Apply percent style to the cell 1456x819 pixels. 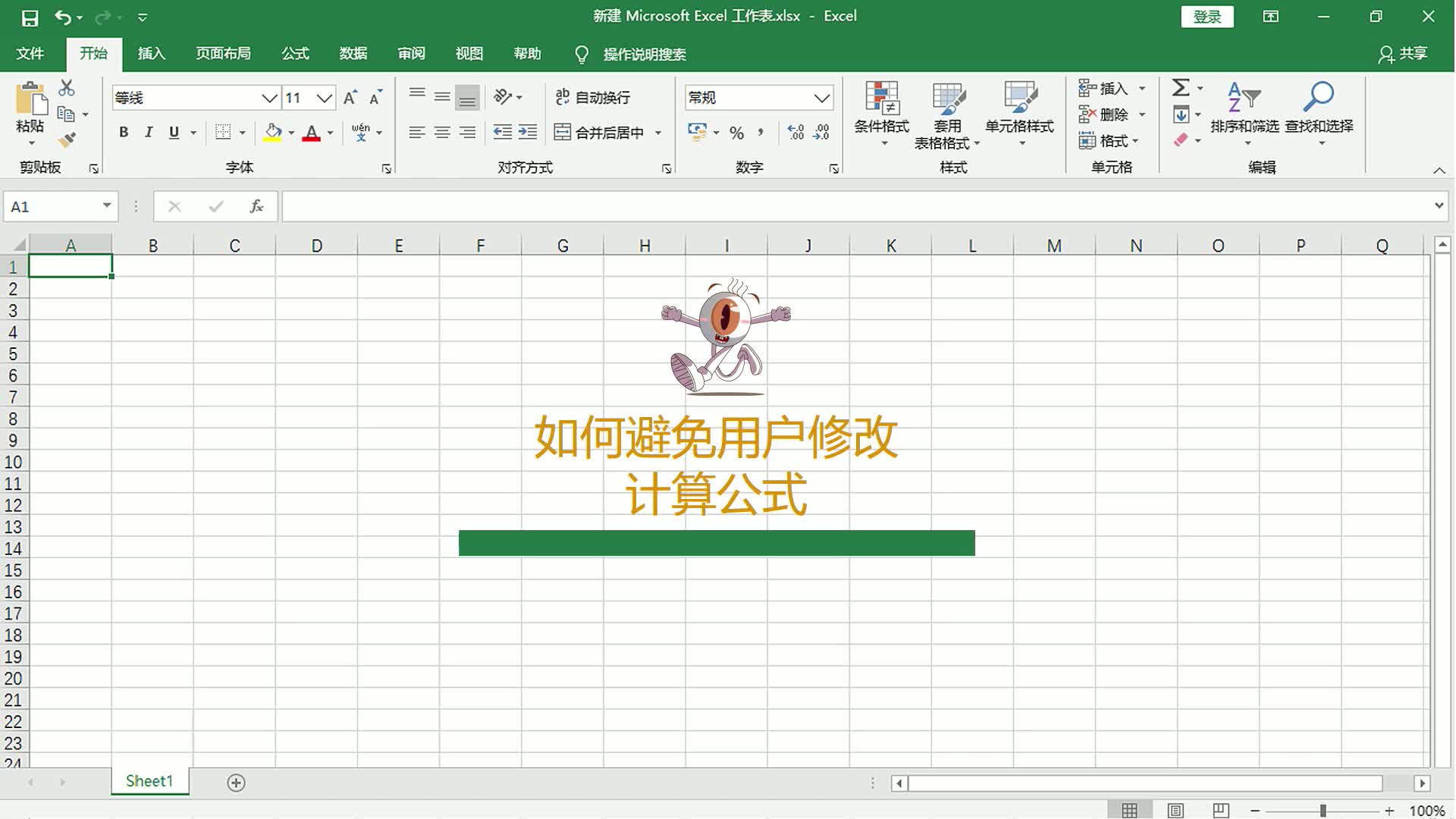735,133
